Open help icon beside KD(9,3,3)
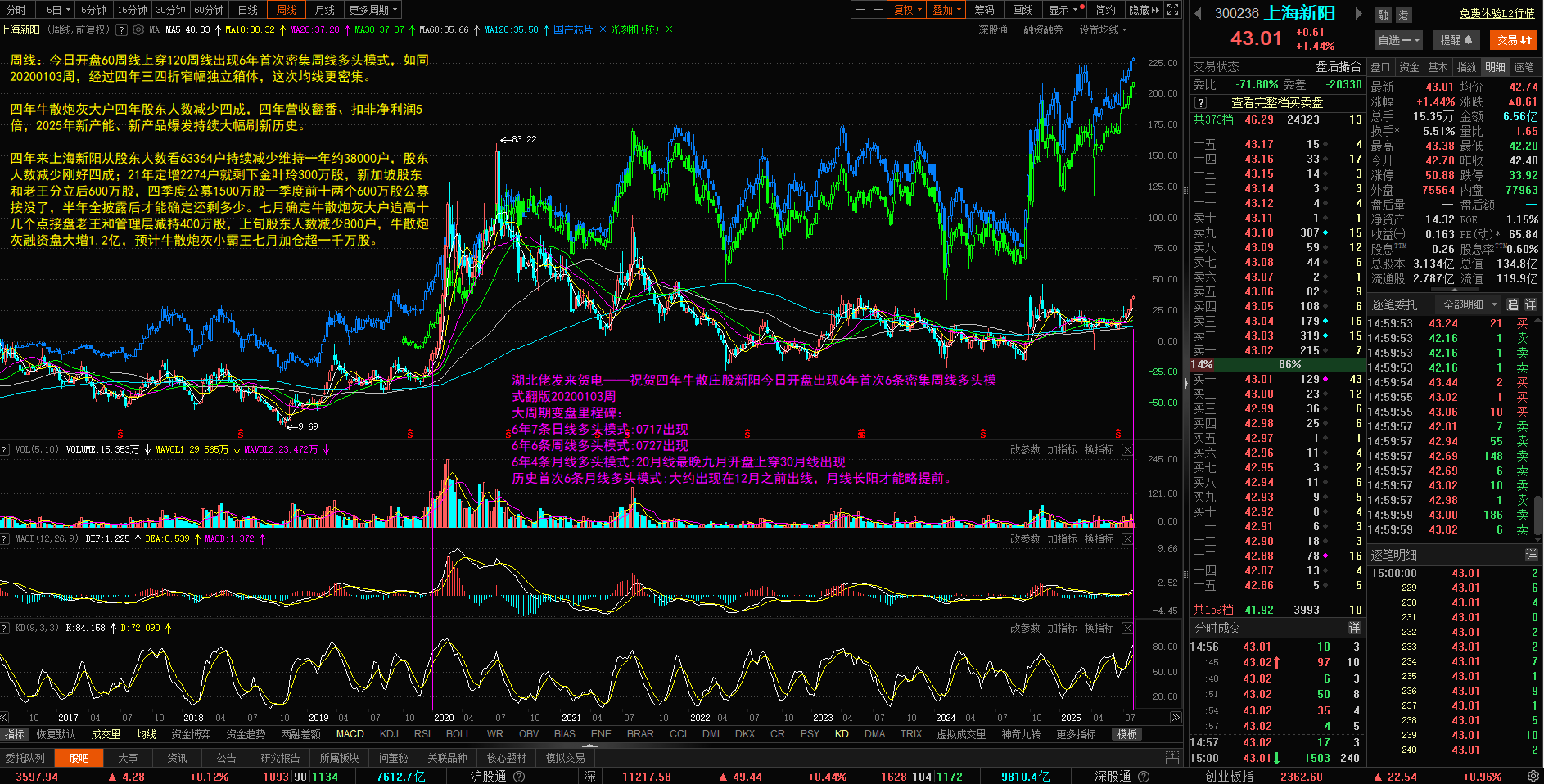The image size is (1544, 784). [x=5, y=628]
